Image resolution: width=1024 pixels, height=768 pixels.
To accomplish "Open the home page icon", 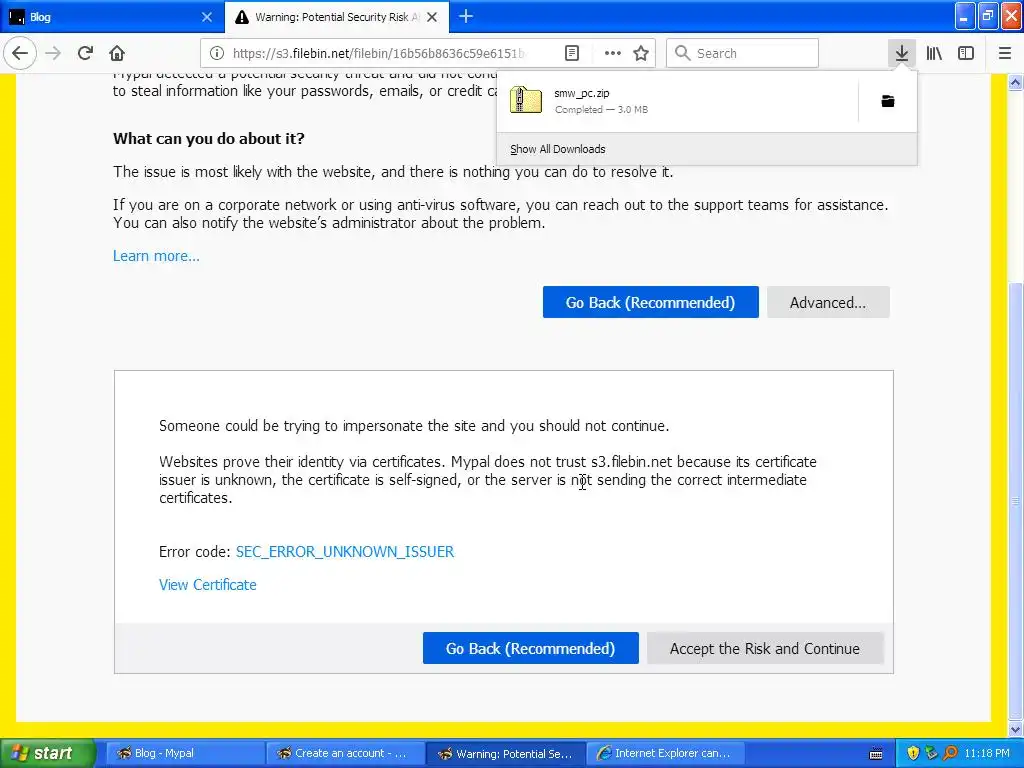I will point(117,53).
